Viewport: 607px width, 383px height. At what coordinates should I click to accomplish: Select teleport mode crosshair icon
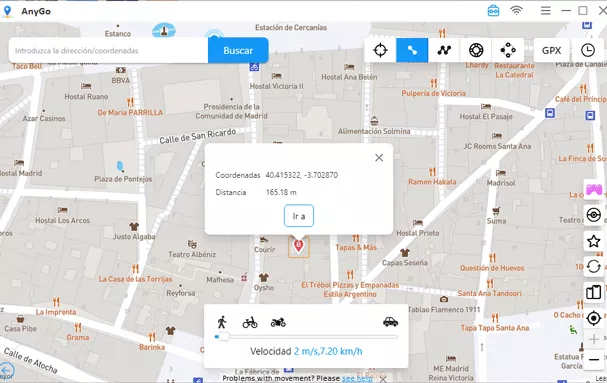[x=380, y=50]
